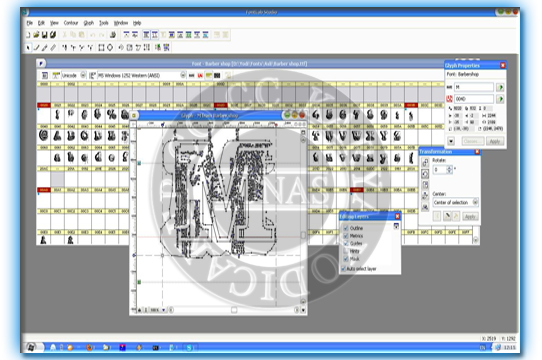Viewport: 542px width, 360px height.
Task: Open the zoom percentage dropdown in Glyph window
Action: click(163, 310)
